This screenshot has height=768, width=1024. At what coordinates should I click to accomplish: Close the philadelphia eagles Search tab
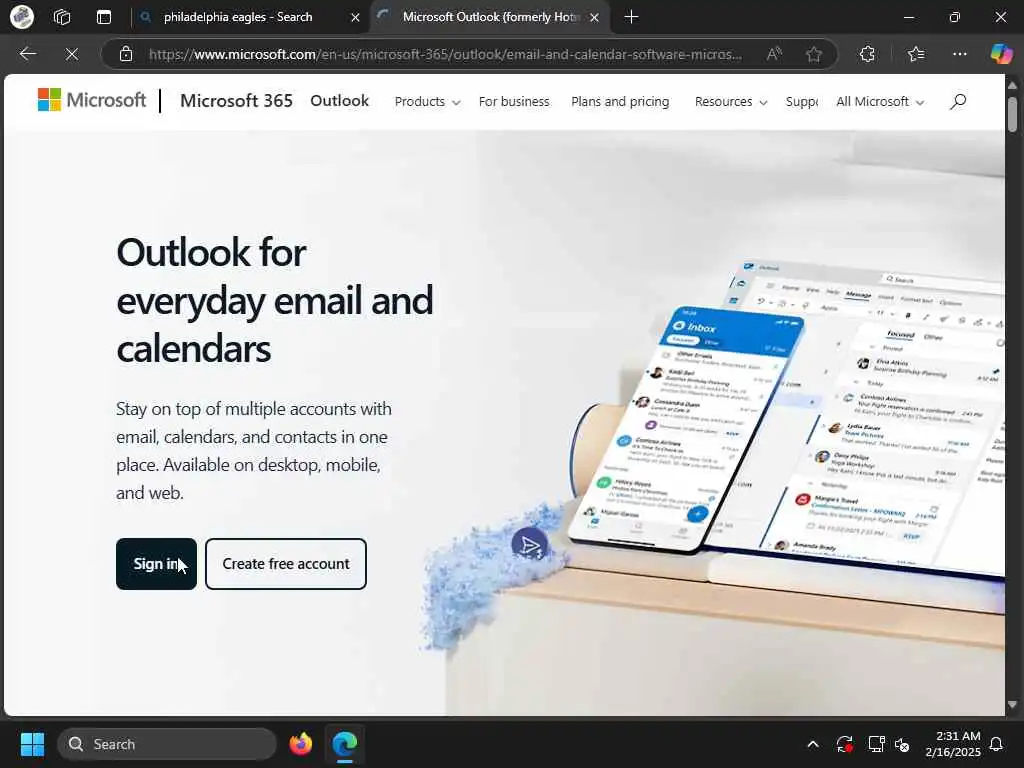(x=355, y=18)
